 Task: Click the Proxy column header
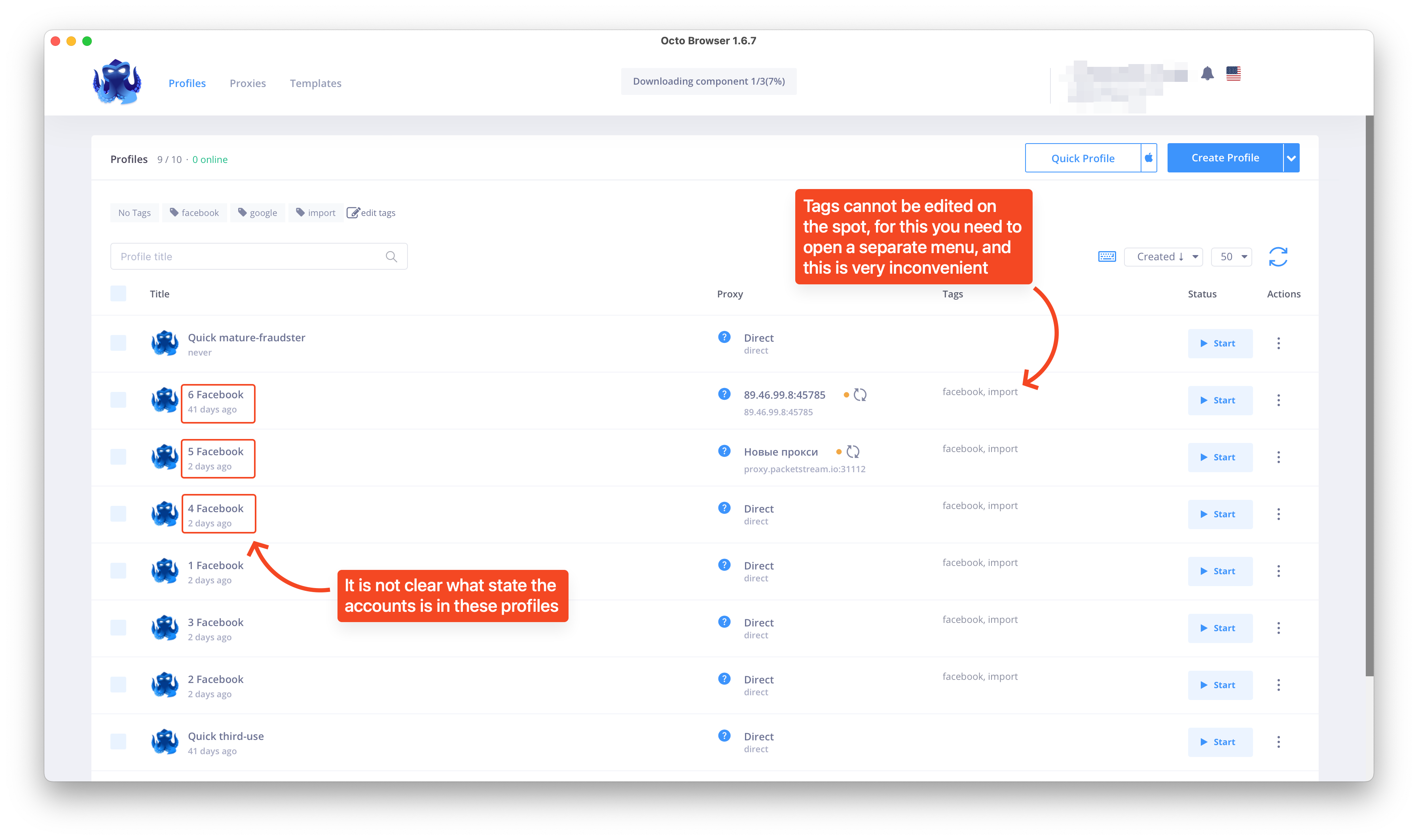click(x=730, y=294)
